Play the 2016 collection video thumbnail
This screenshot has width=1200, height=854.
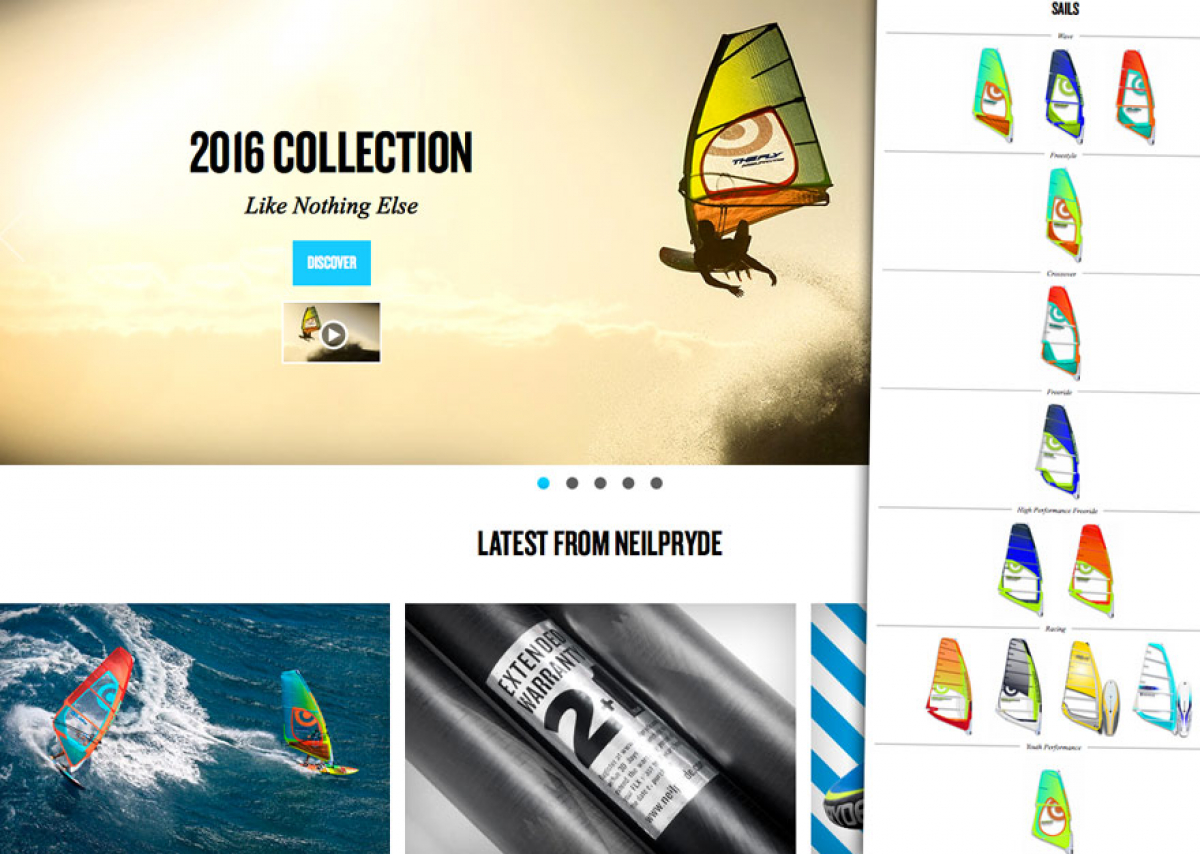[331, 332]
